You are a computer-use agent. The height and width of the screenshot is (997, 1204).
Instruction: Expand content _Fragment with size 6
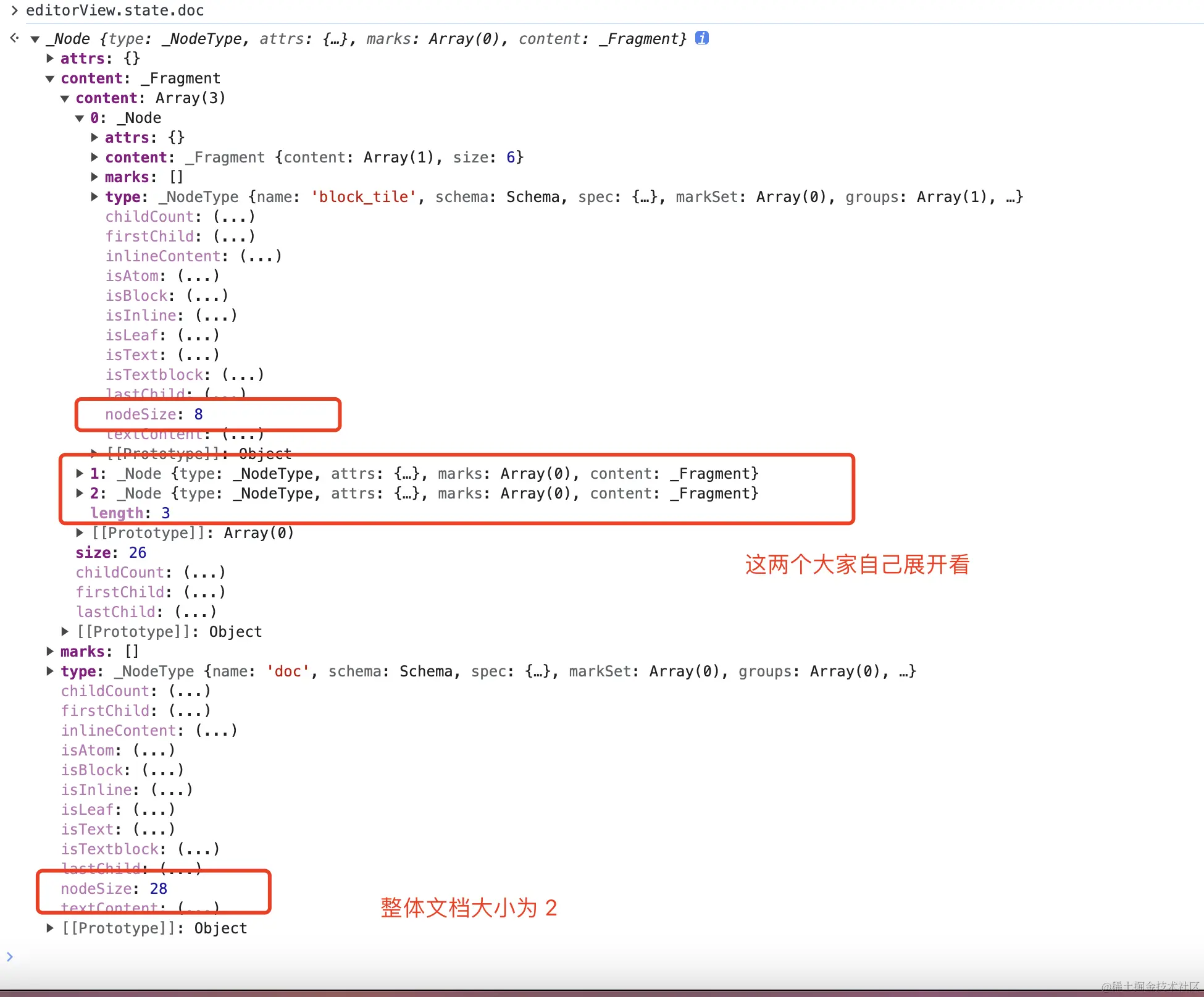point(94,158)
